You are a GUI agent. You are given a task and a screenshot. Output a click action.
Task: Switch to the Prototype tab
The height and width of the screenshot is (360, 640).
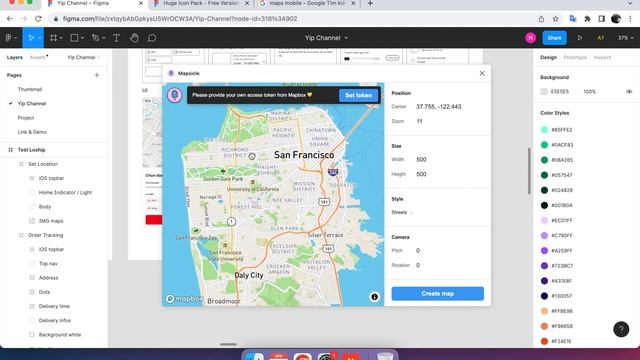click(575, 58)
